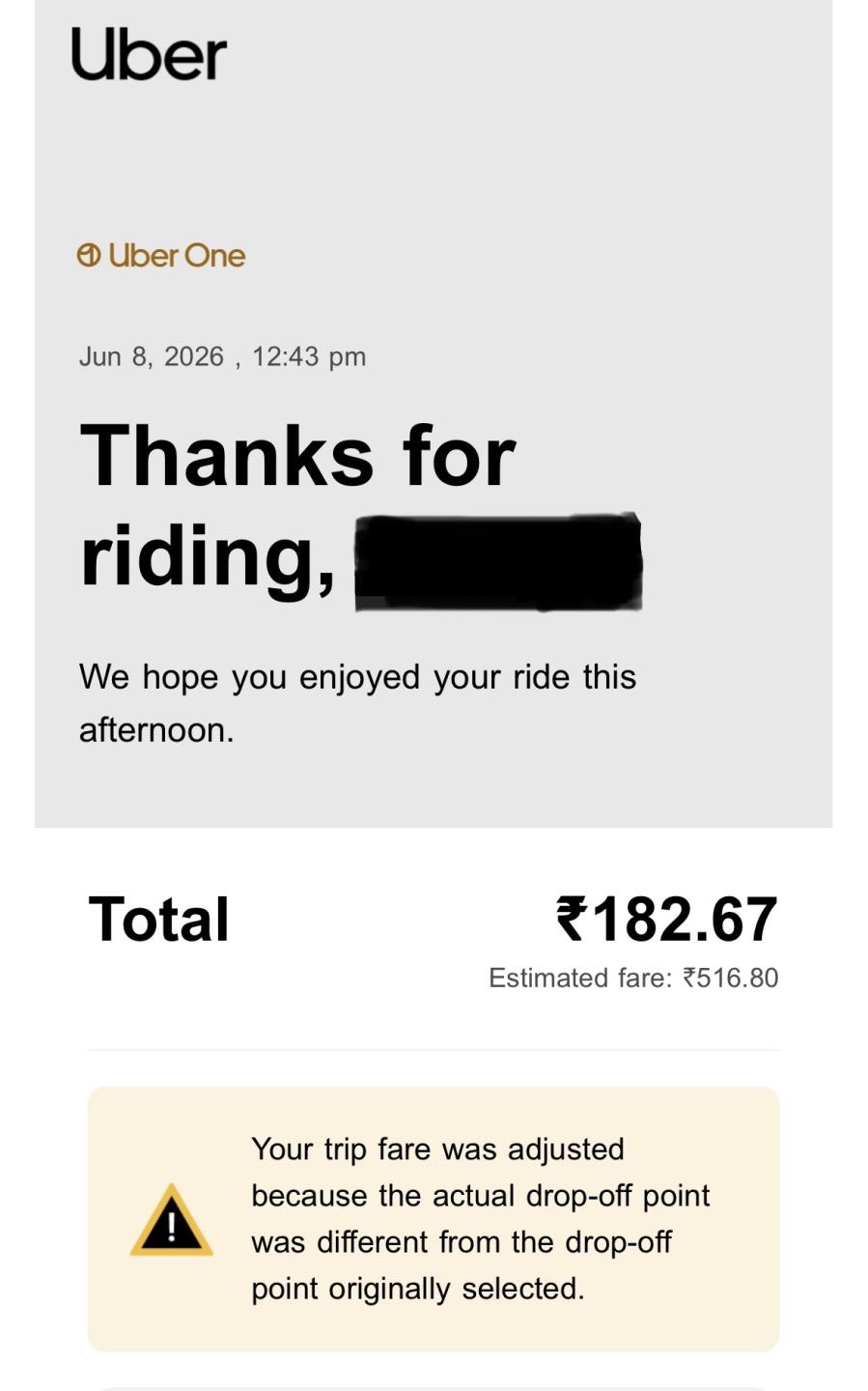Image resolution: width=868 pixels, height=1391 pixels.
Task: Tap the rupee symbol before 182.67
Action: (572, 918)
